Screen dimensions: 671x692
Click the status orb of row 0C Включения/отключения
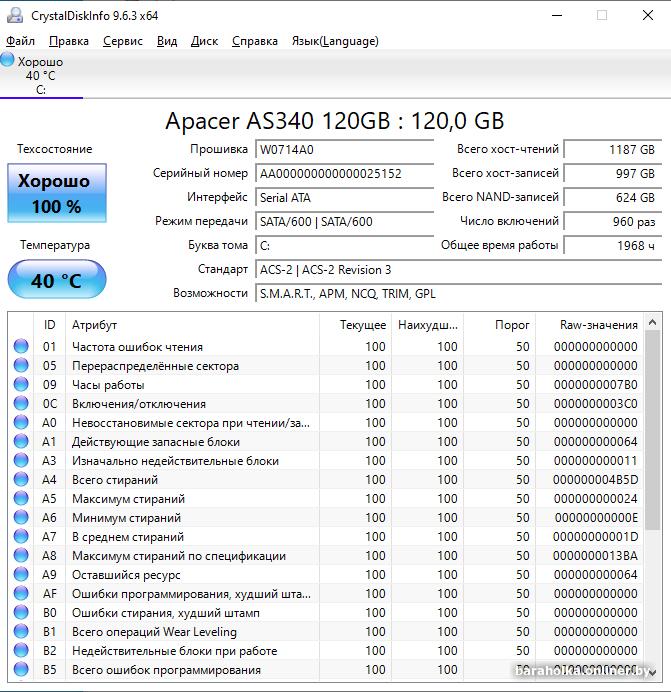click(21, 403)
